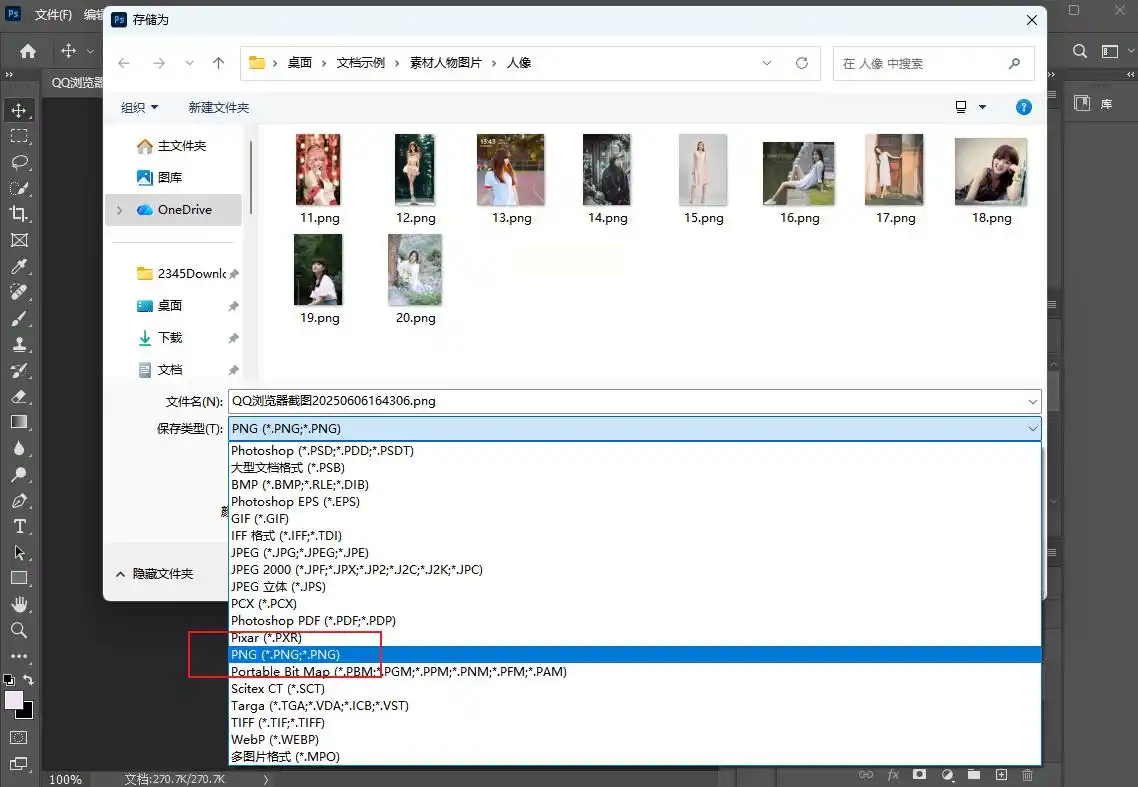
Task: Click the 新建文件夹 button
Action: pyautogui.click(x=218, y=107)
